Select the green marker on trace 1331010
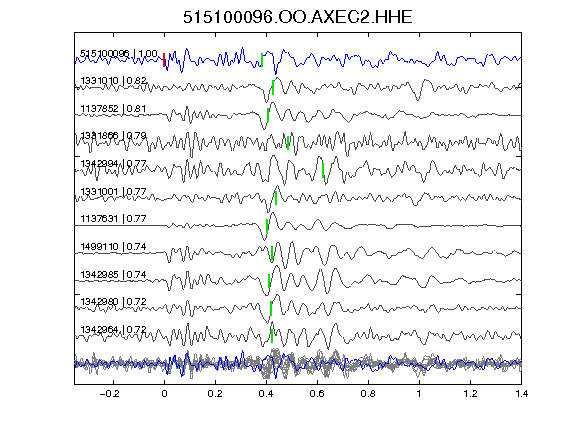This screenshot has width=576, height=432. tap(273, 87)
